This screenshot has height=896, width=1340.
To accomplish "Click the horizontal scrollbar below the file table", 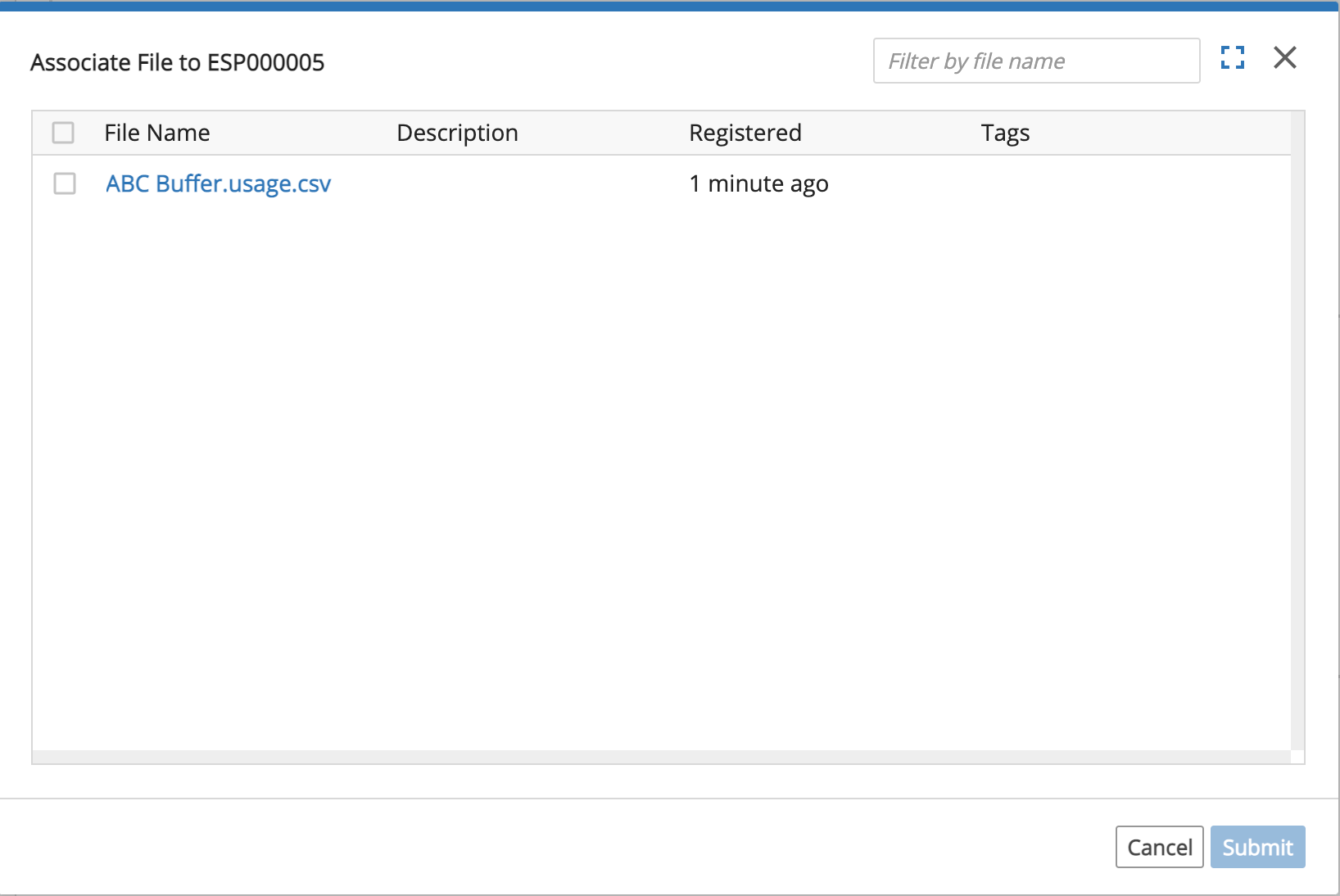I will tap(662, 757).
